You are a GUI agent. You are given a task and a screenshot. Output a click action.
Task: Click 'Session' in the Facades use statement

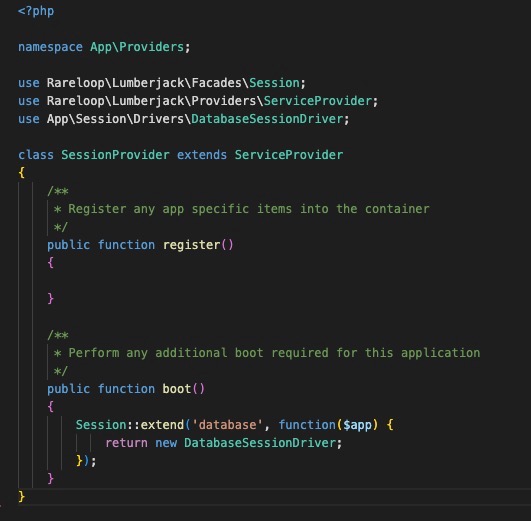click(274, 83)
